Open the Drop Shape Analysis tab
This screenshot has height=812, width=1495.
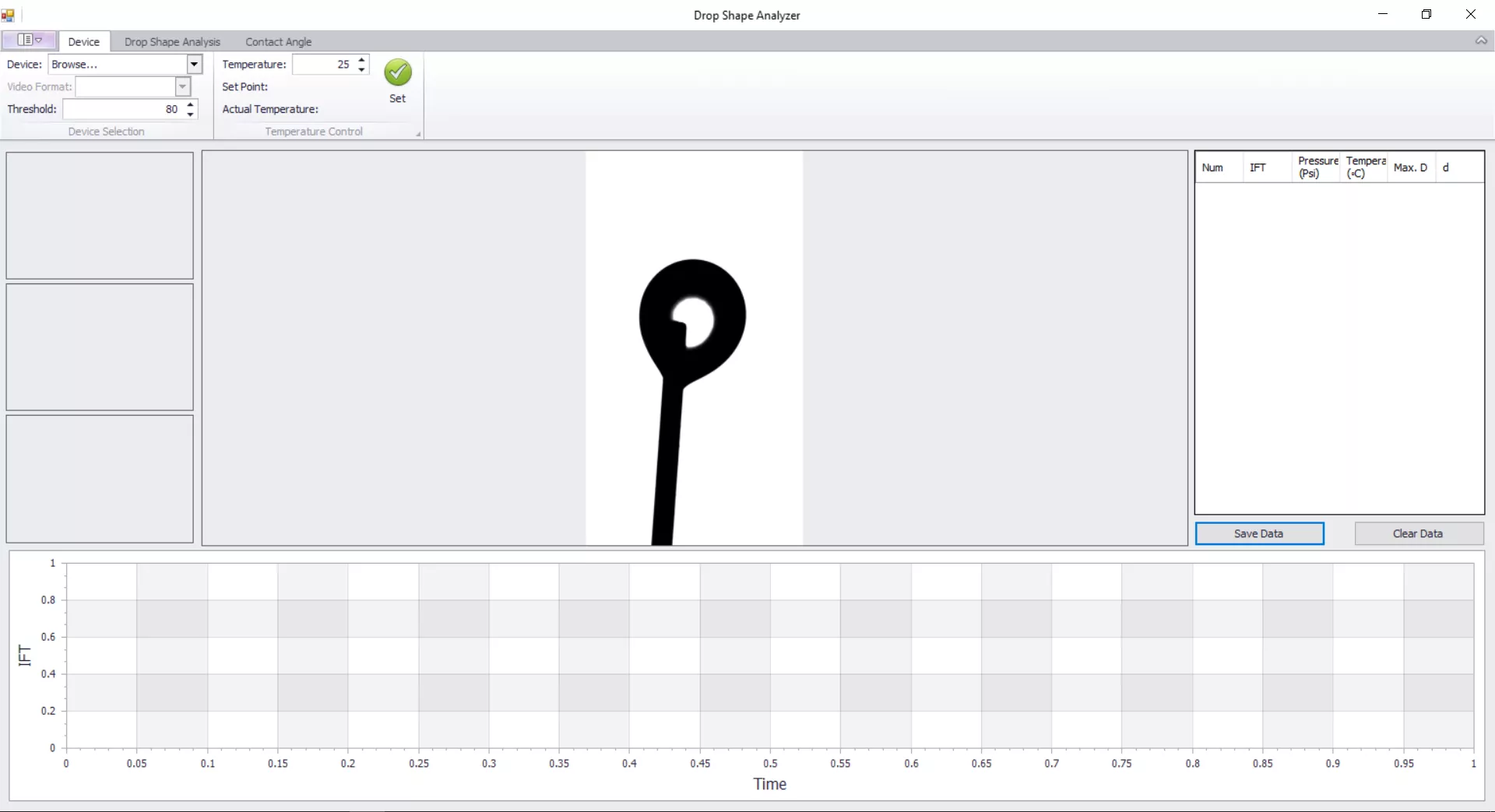click(172, 42)
